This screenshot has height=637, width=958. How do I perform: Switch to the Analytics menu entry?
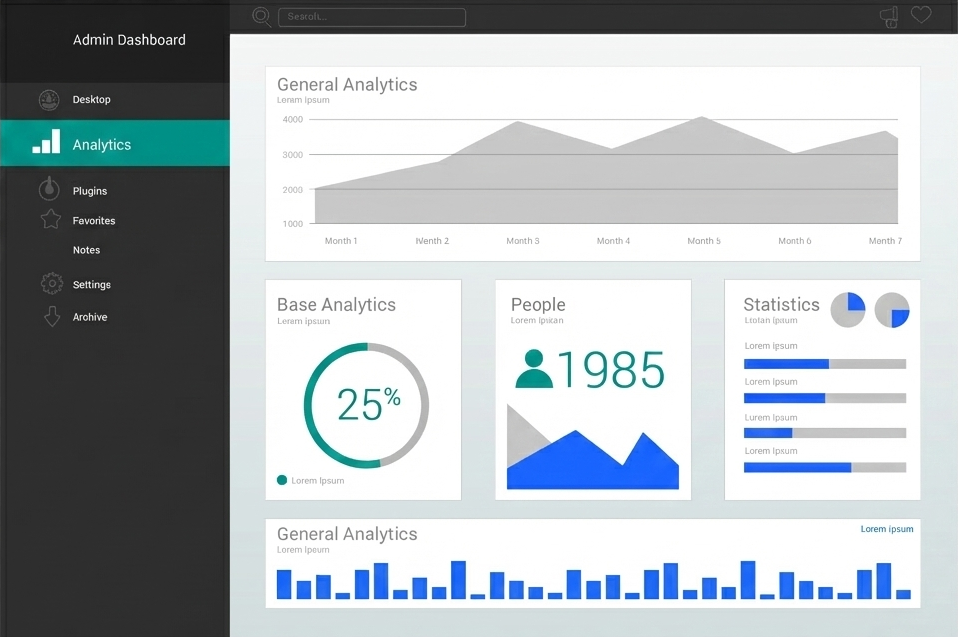coord(101,143)
